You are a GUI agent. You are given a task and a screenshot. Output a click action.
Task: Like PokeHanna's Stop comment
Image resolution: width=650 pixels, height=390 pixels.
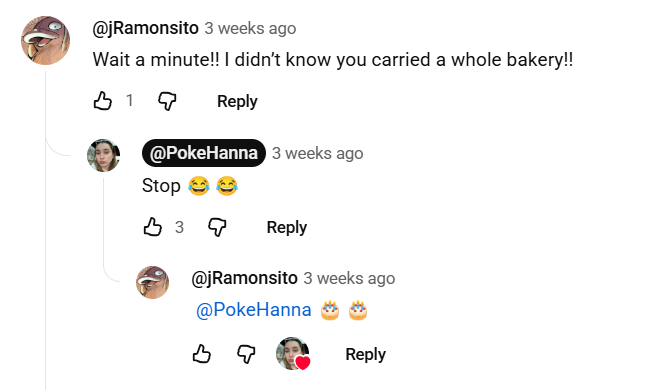(x=152, y=227)
